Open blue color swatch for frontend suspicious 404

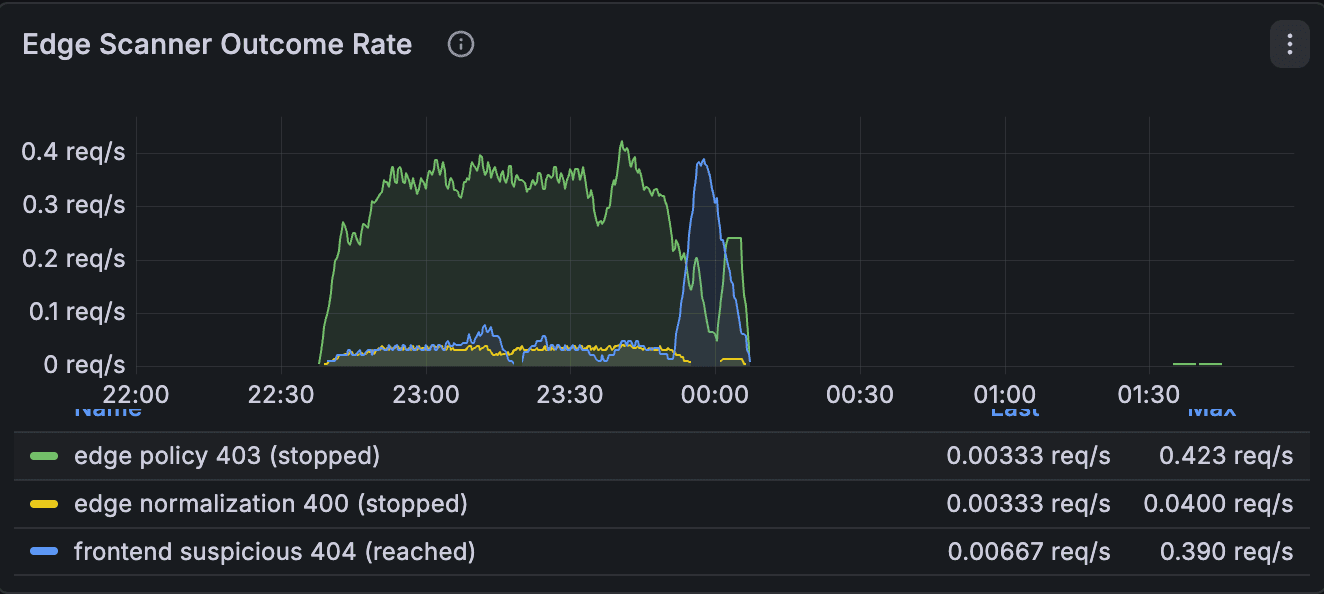45,551
